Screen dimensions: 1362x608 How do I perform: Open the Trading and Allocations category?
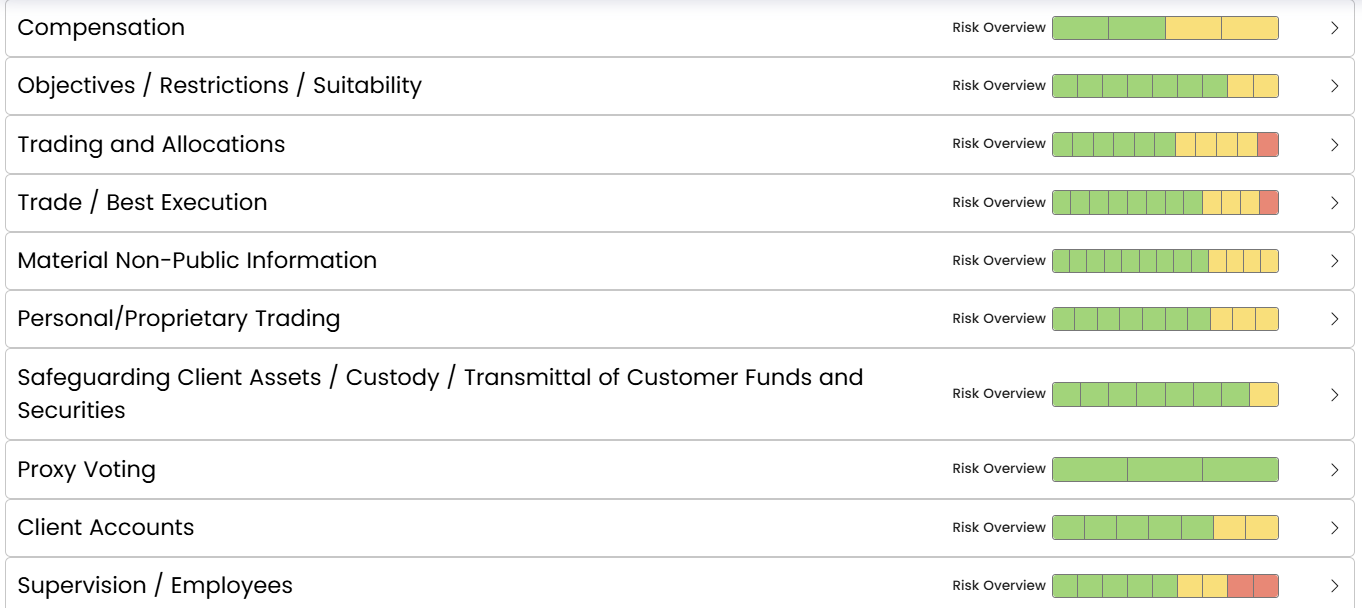coord(150,144)
